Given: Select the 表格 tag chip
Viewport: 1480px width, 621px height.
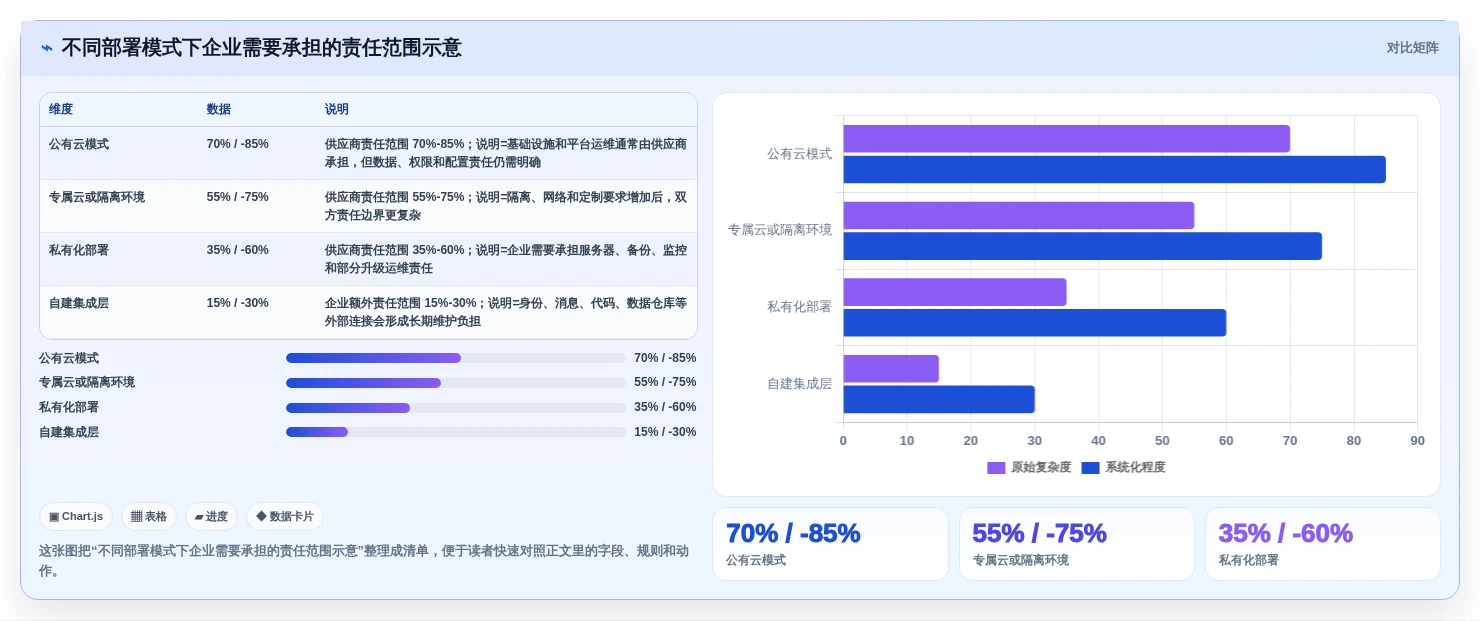Looking at the screenshot, I should pyautogui.click(x=149, y=517).
